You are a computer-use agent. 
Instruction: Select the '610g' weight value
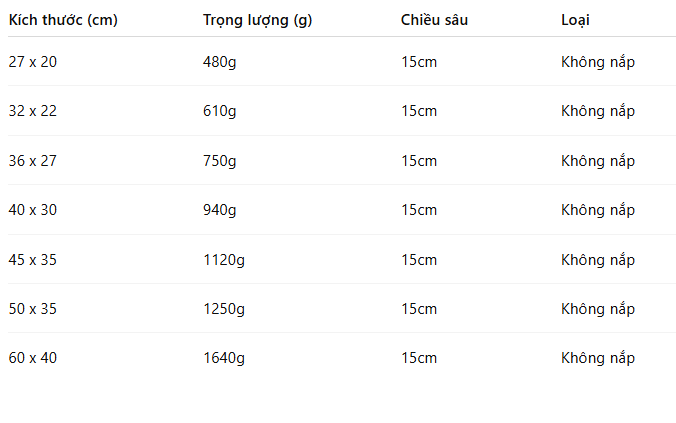pyautogui.click(x=220, y=111)
